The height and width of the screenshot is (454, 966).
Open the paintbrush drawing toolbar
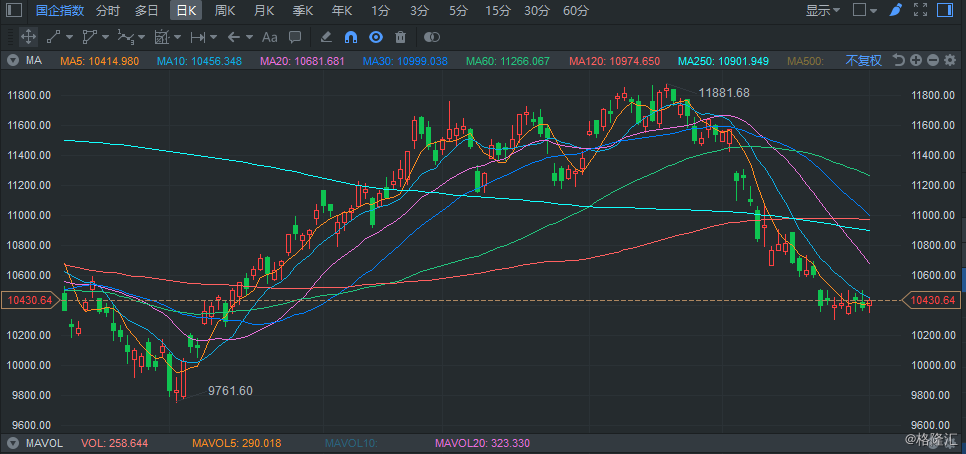click(x=896, y=10)
